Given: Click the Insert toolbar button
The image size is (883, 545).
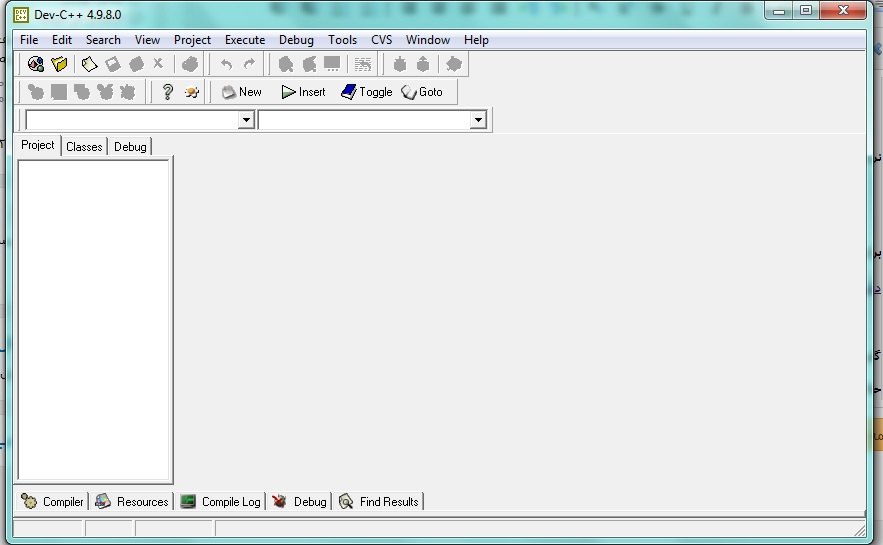Looking at the screenshot, I should pos(303,92).
